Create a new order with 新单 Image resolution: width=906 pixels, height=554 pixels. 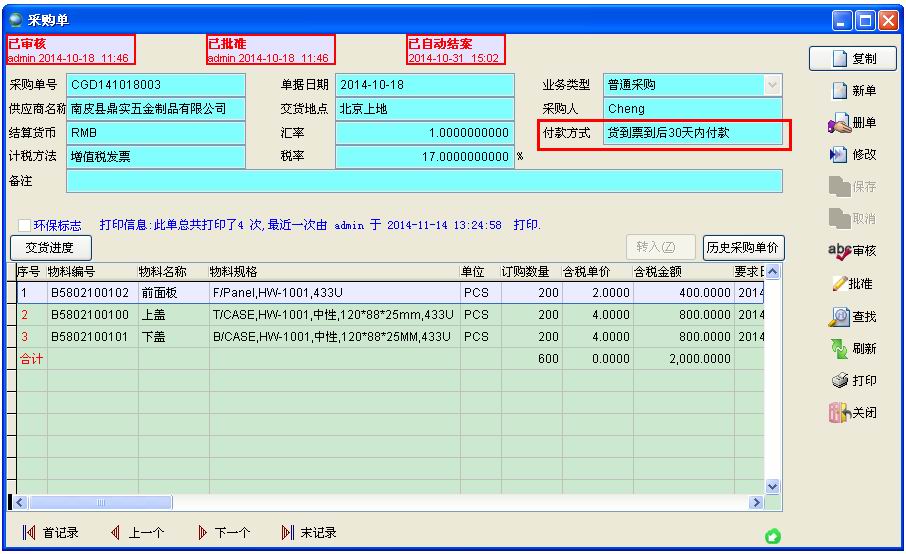click(x=853, y=91)
